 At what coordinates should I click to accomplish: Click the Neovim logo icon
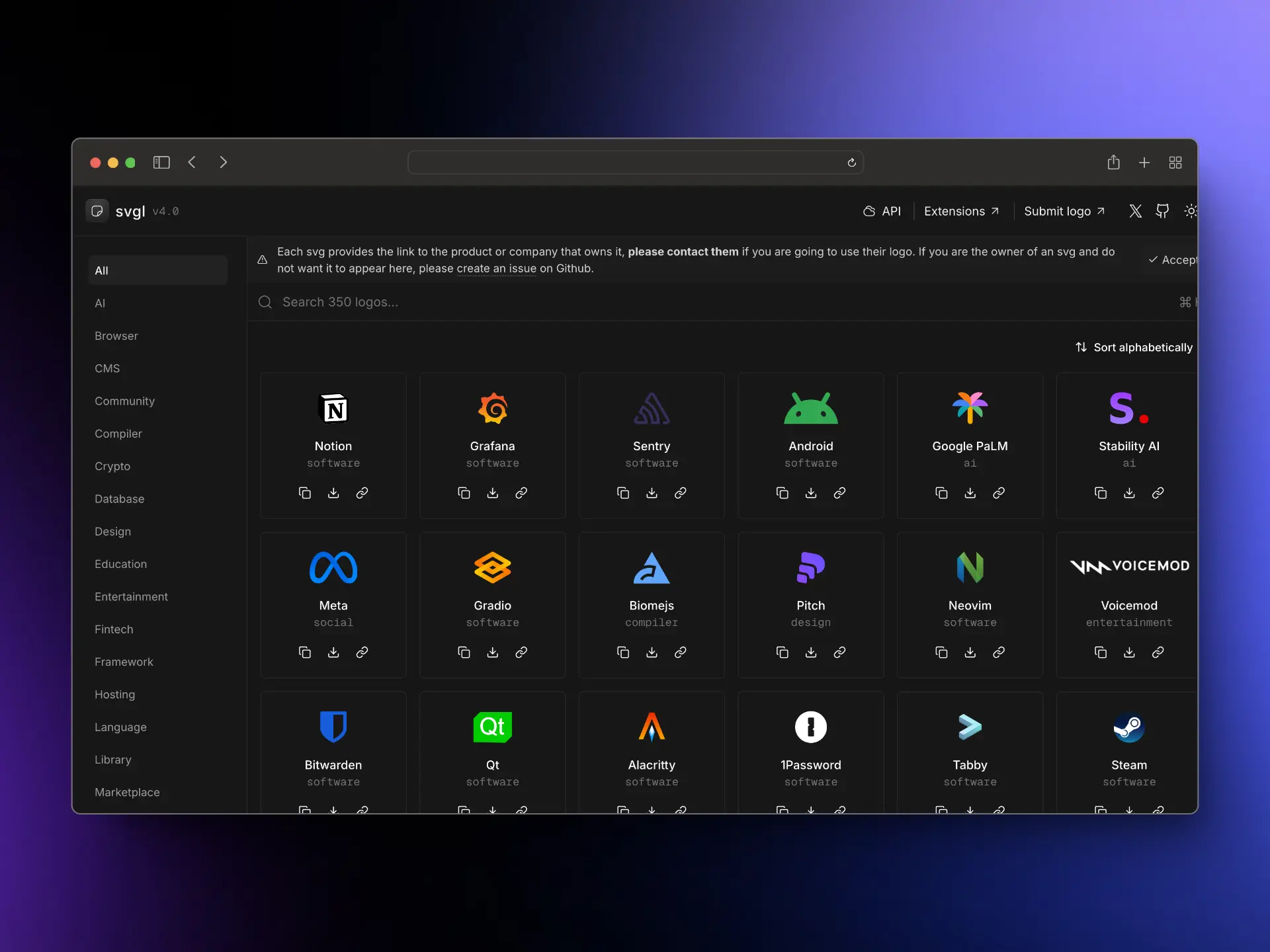(x=970, y=568)
